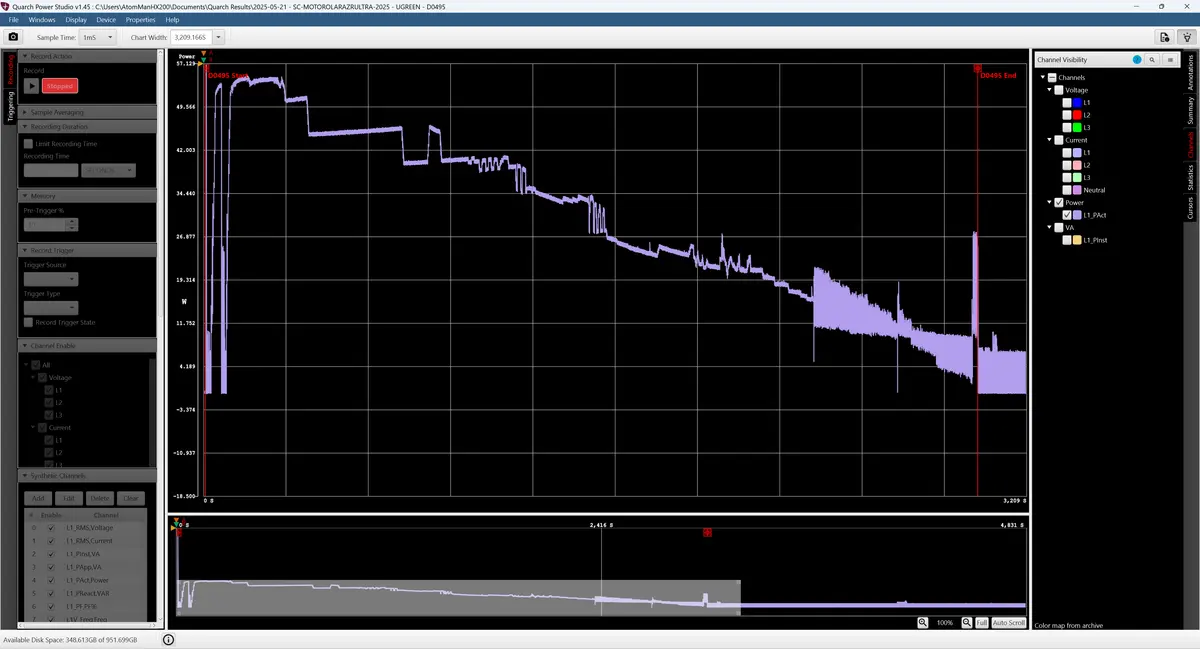Open the Device menu
This screenshot has height=649, width=1200.
pyautogui.click(x=106, y=19)
